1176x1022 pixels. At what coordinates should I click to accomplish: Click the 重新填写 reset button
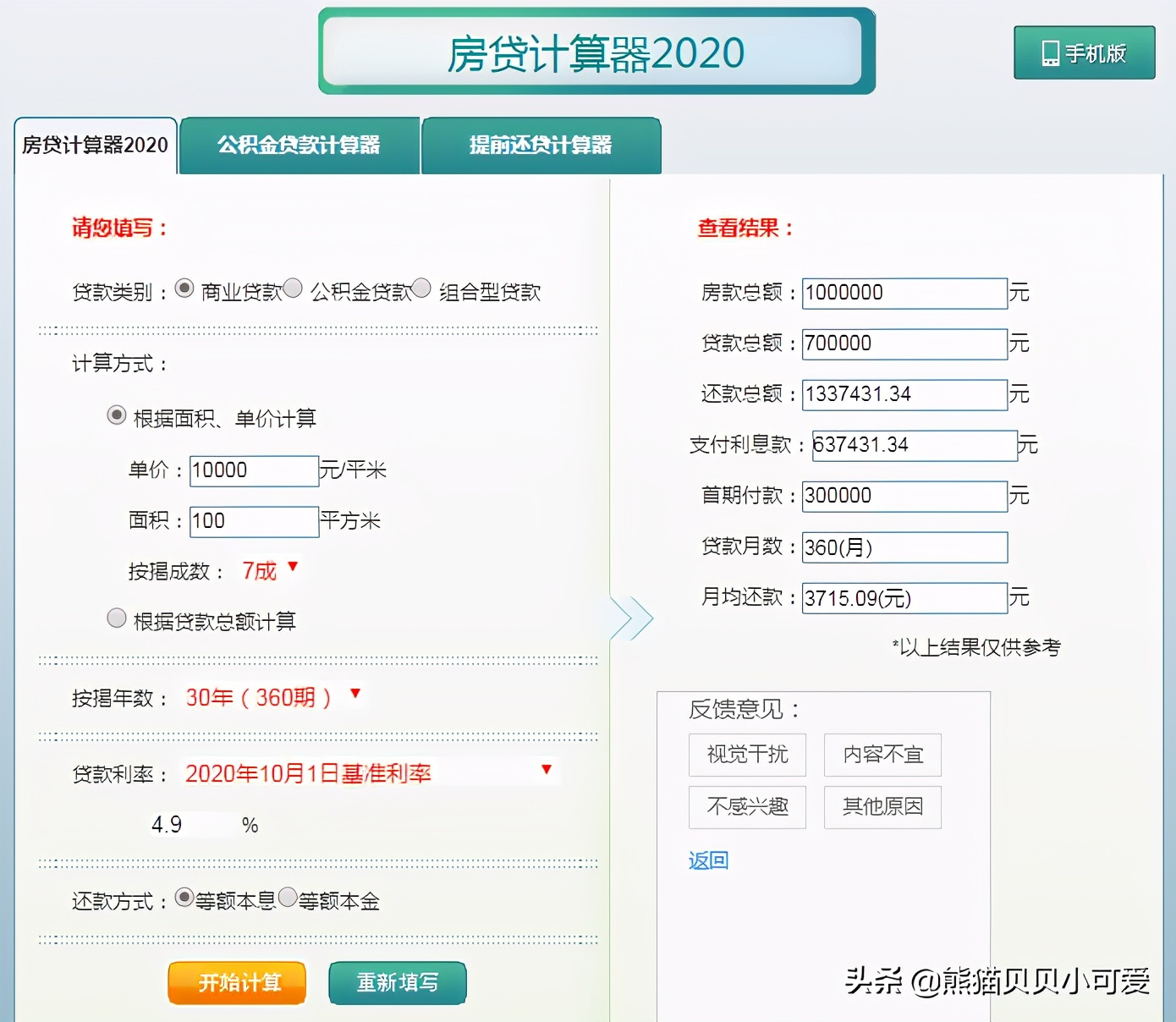(x=398, y=983)
